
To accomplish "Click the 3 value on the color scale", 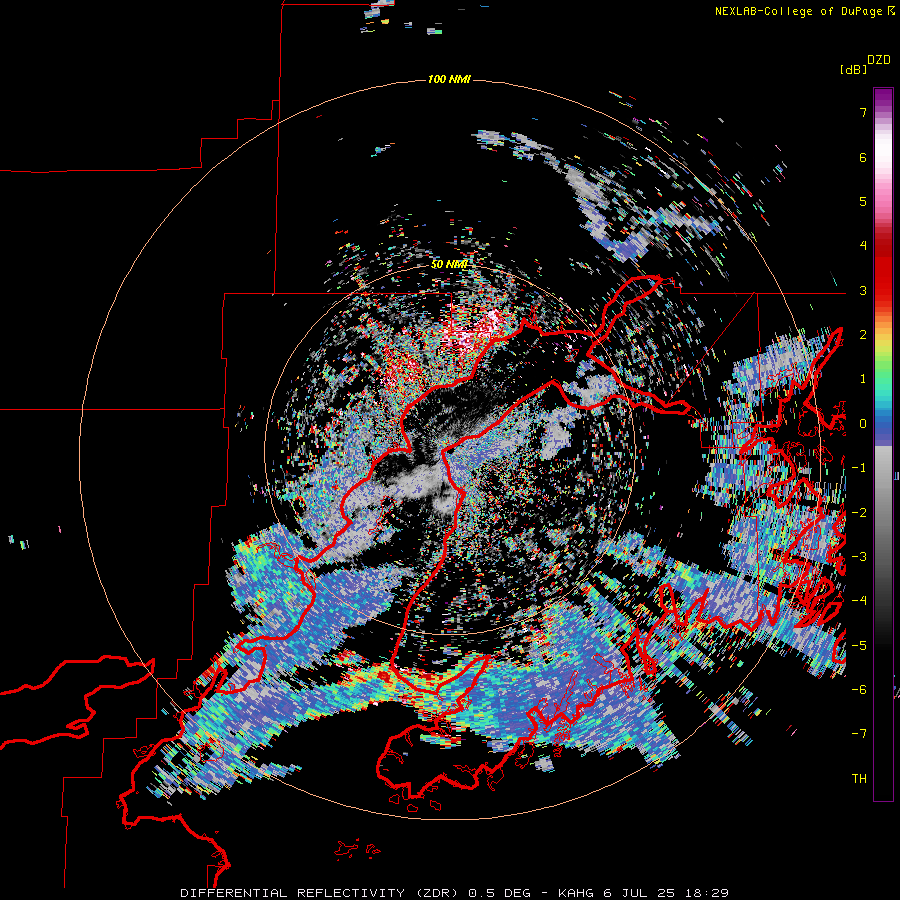I will [863, 290].
